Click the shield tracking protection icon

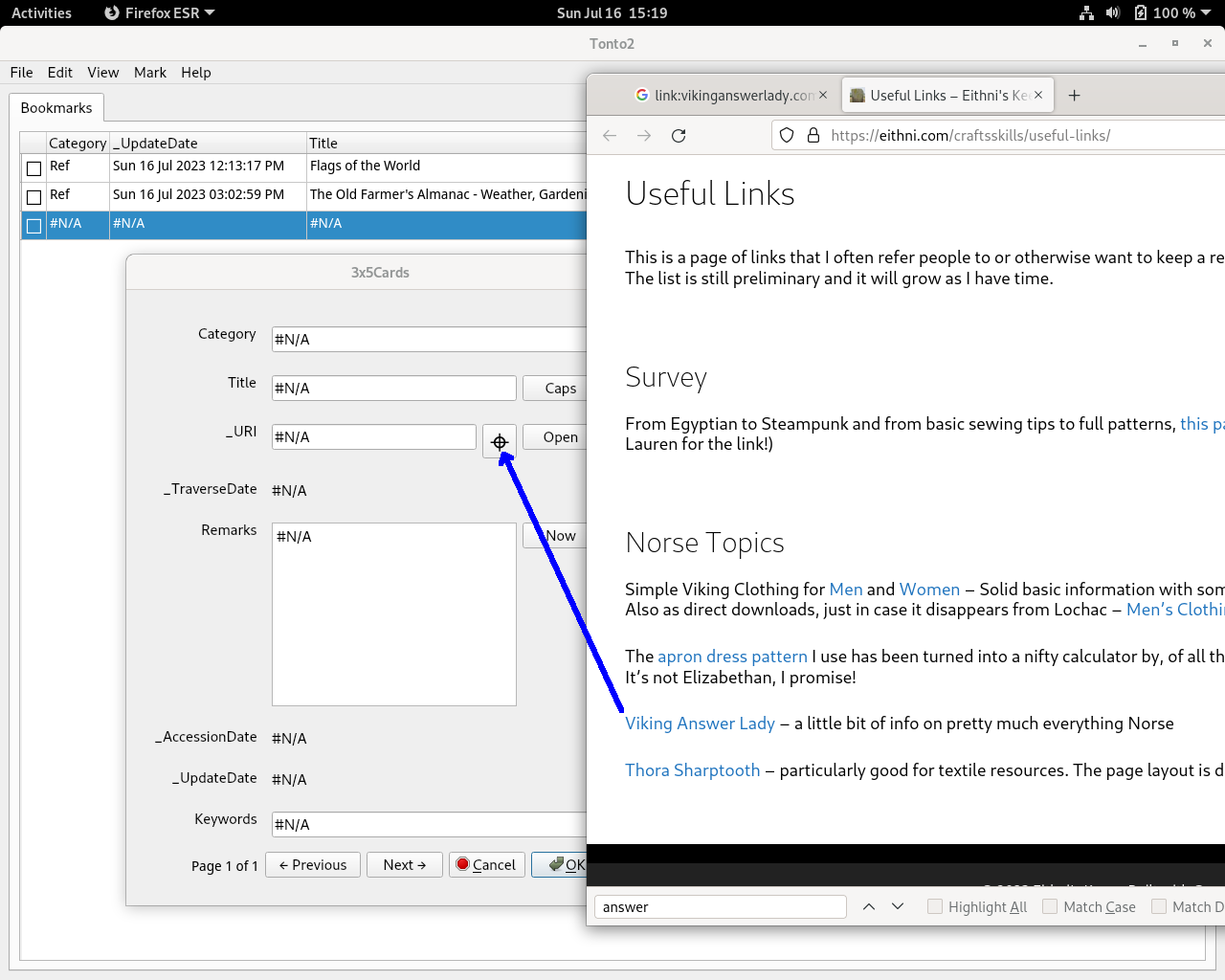pos(787,136)
